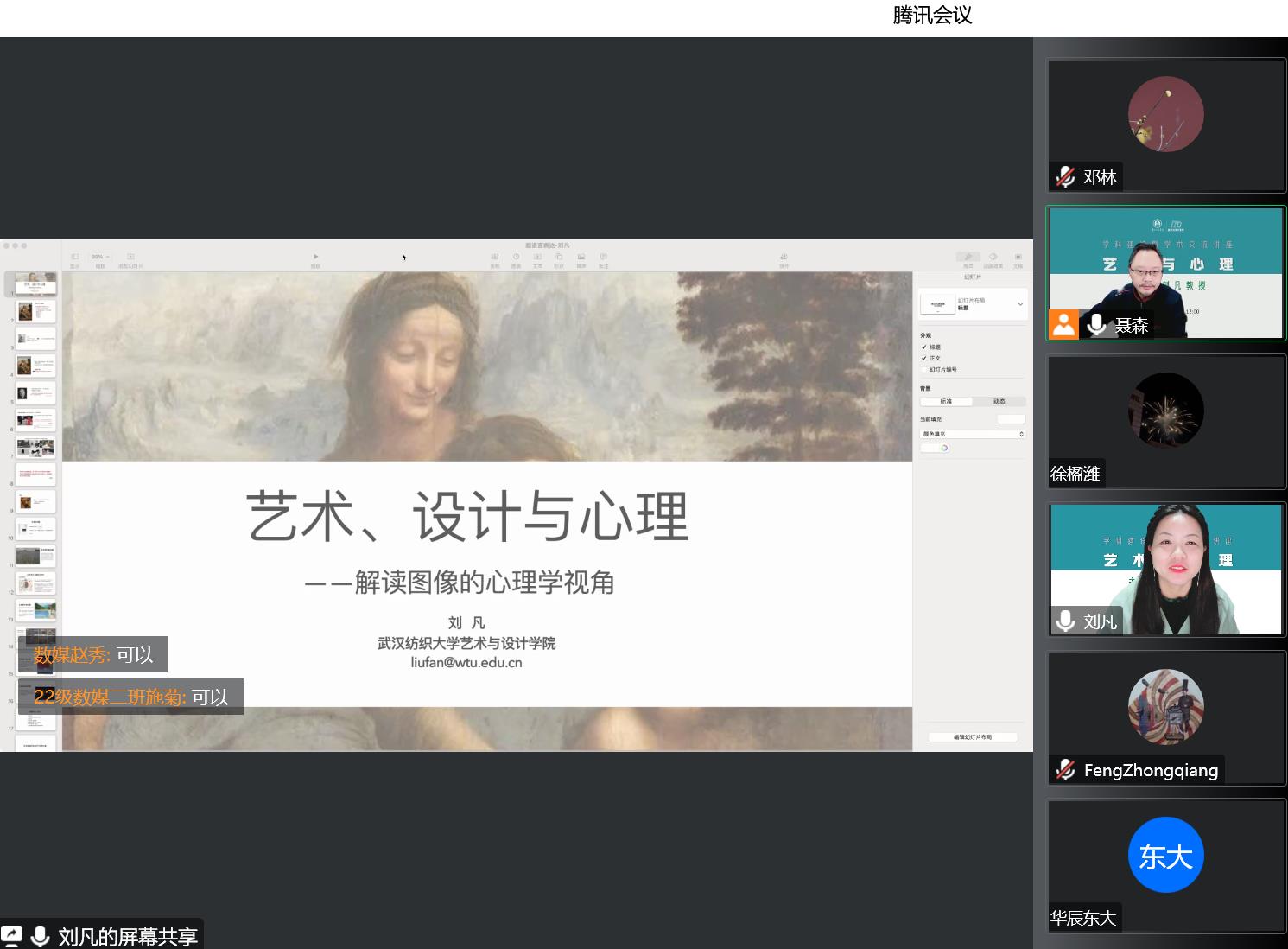The width and height of the screenshot is (1288, 949).
Task: Select slide 3 thumbnail in navigator
Action: coord(35,338)
